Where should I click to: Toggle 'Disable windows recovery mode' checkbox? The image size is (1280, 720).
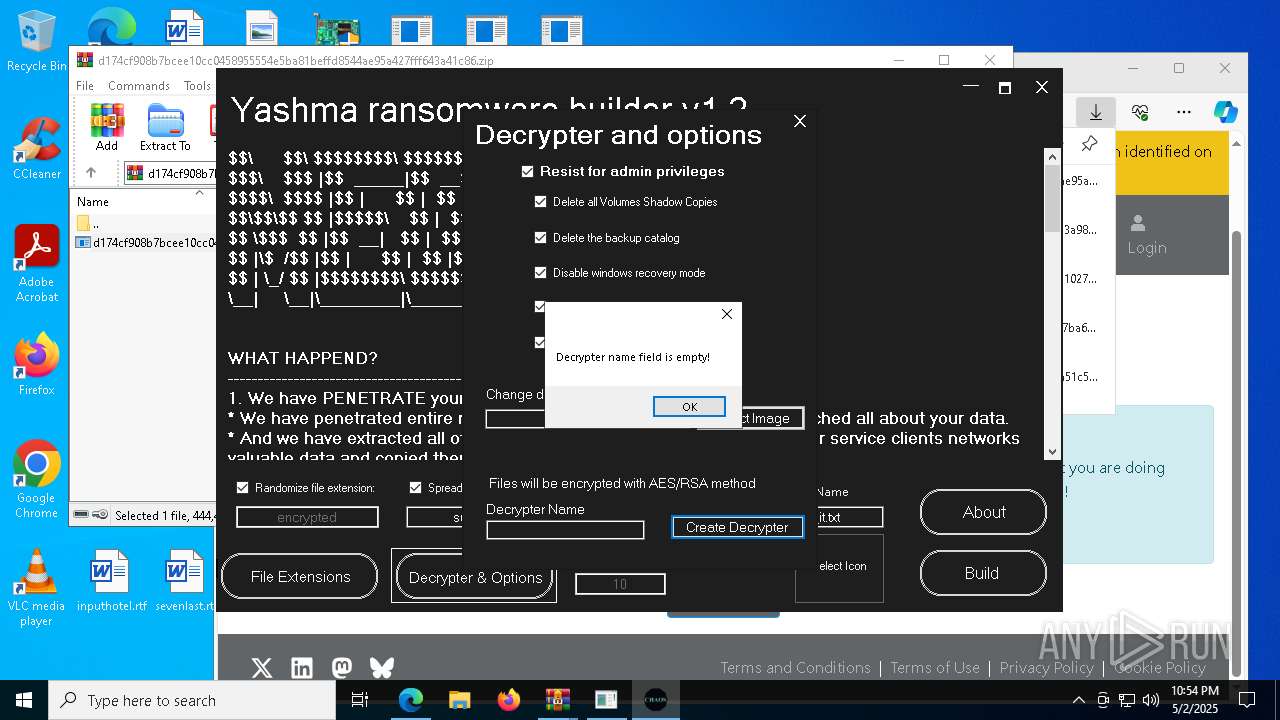tap(541, 273)
